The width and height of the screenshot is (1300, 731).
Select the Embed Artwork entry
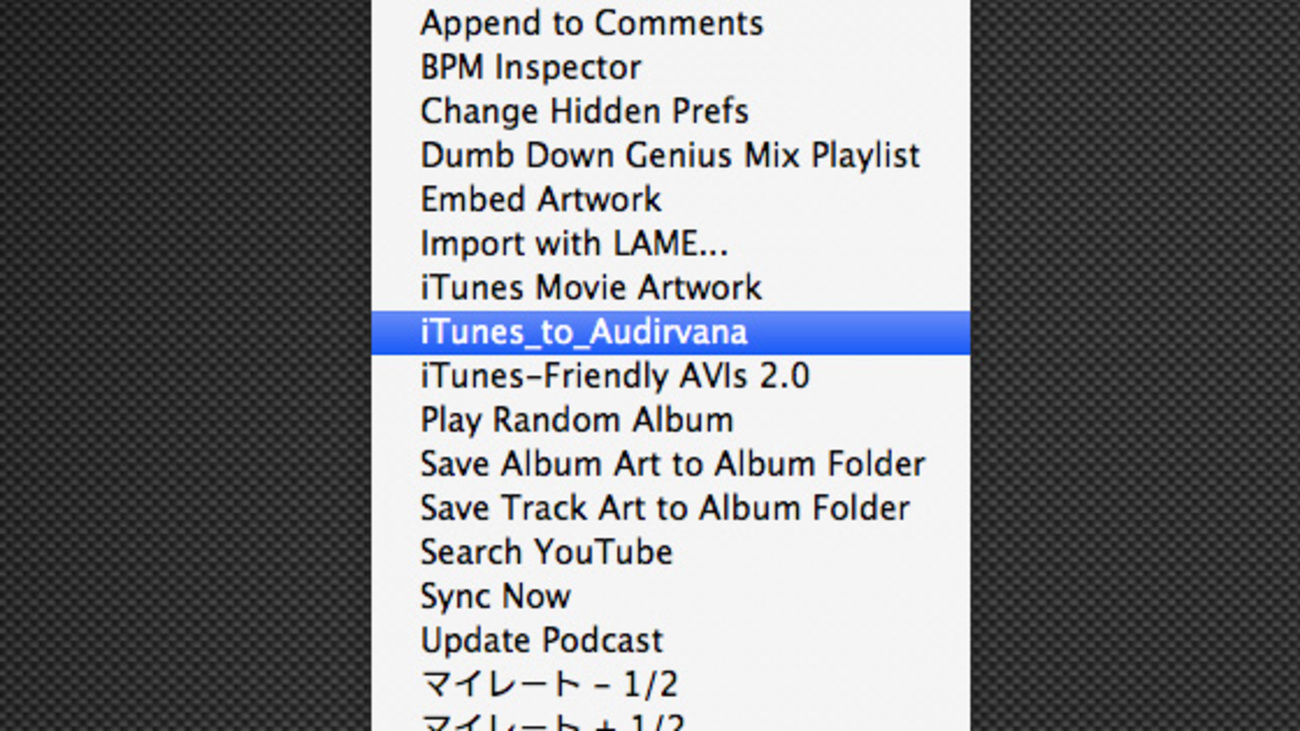coord(540,199)
